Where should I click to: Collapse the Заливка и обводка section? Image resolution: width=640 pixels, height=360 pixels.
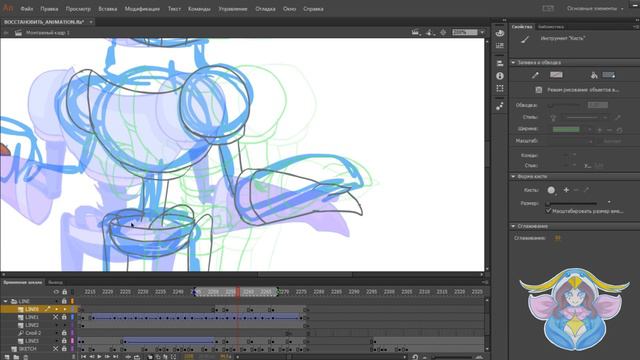pyautogui.click(x=513, y=62)
